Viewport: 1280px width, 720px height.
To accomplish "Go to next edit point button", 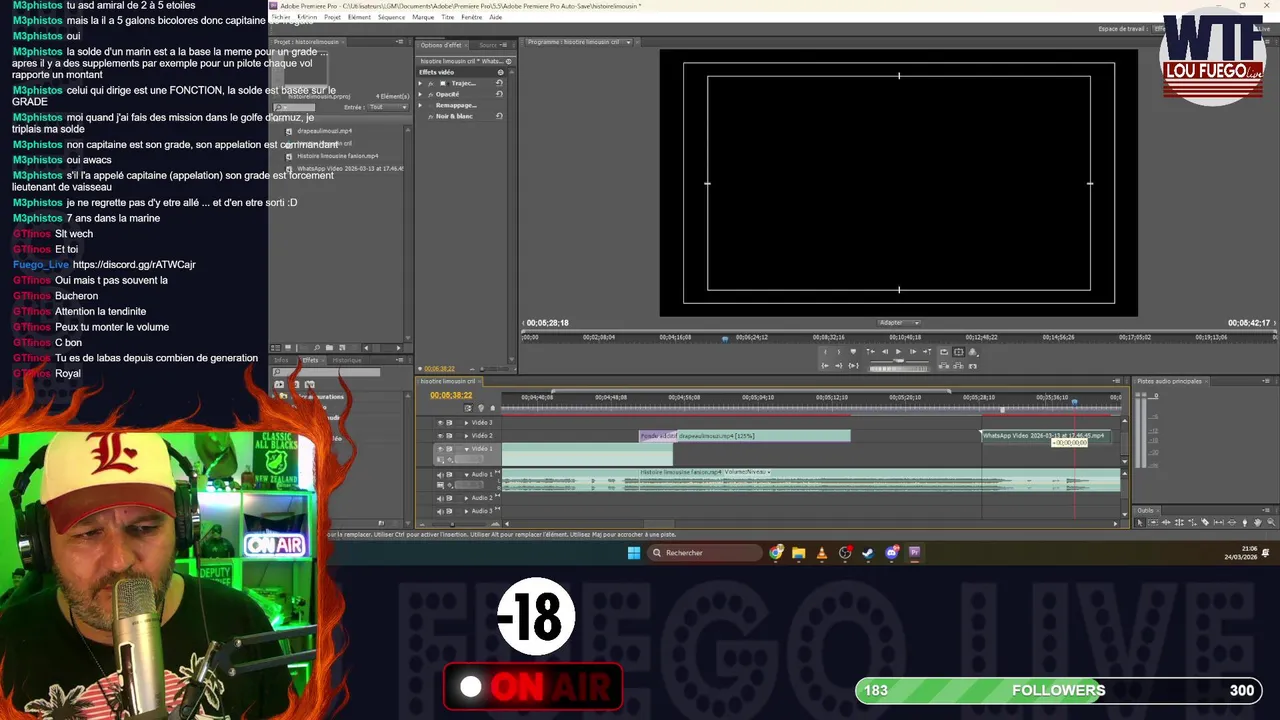I will pyautogui.click(x=927, y=352).
